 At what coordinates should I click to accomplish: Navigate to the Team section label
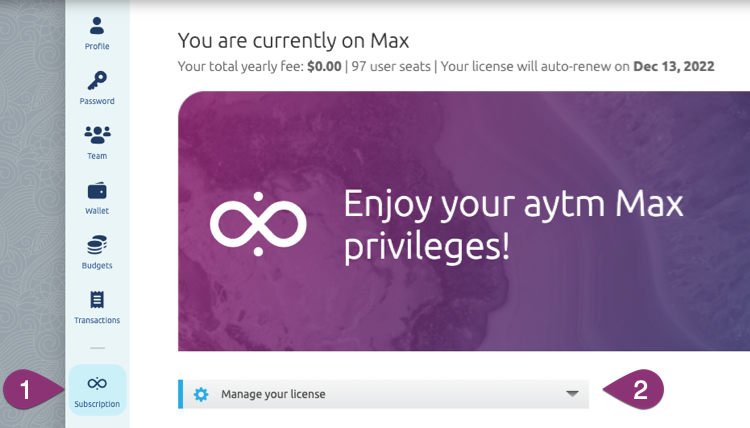(x=97, y=156)
